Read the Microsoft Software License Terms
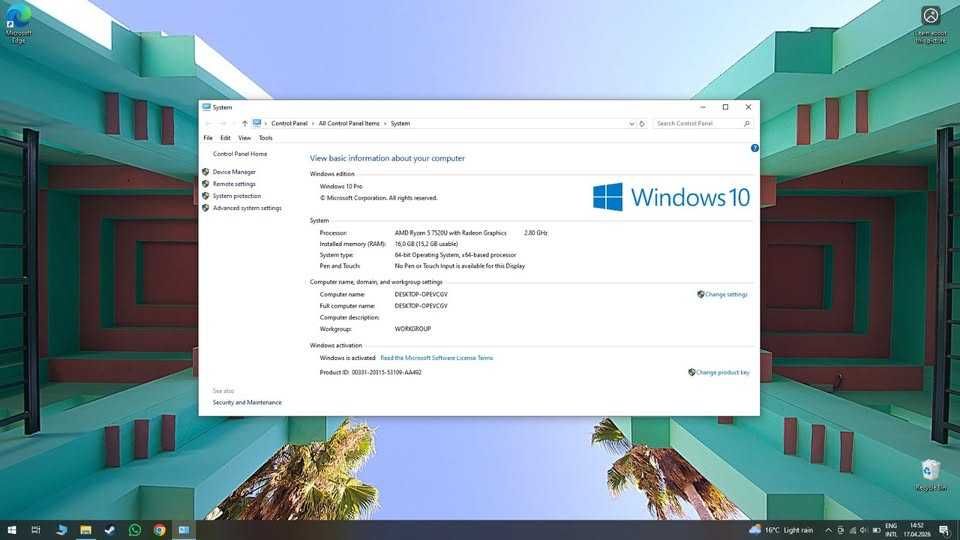The width and height of the screenshot is (960, 540). 437,358
